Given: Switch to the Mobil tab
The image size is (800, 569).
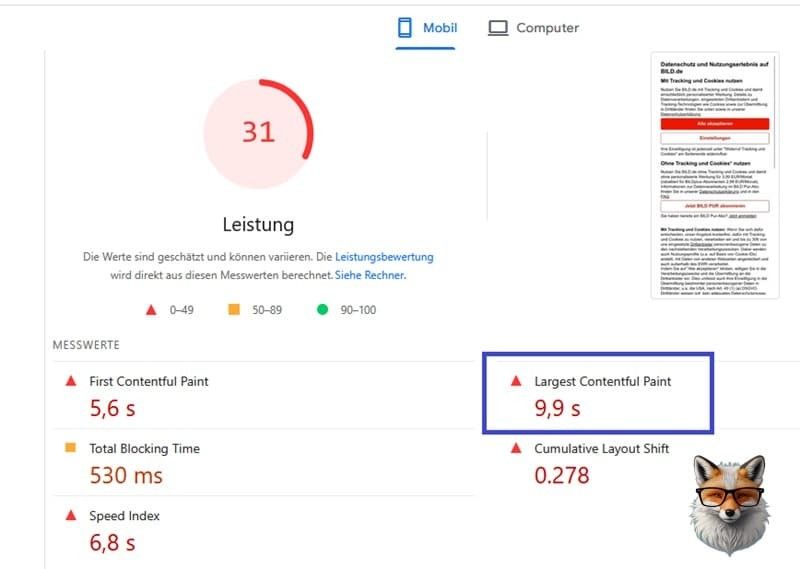Looking at the screenshot, I should click(427, 28).
